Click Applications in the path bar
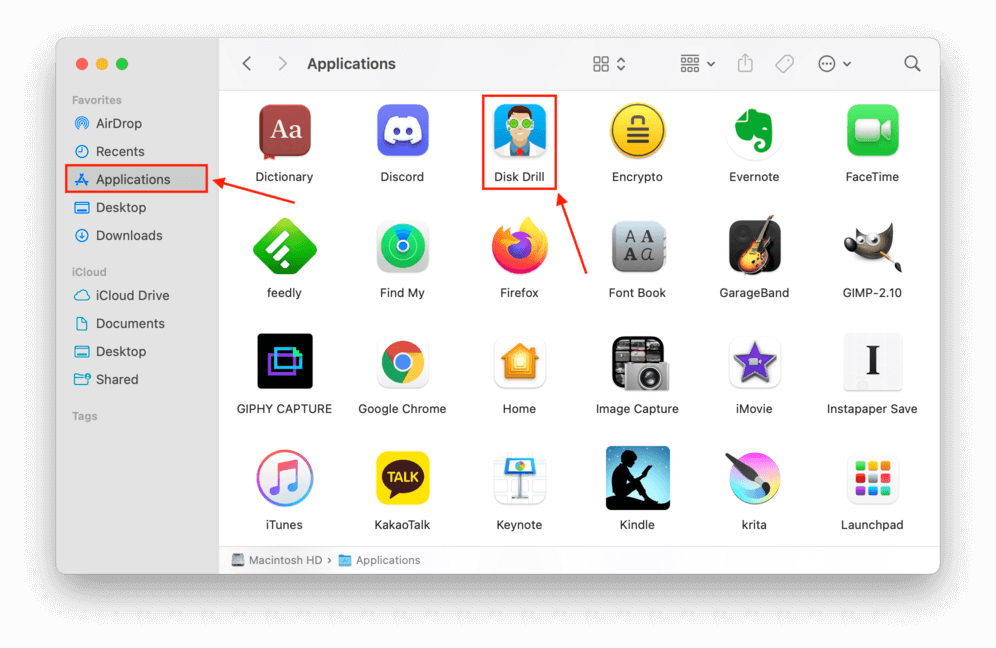Viewport: 996px width, 648px height. 379,560
